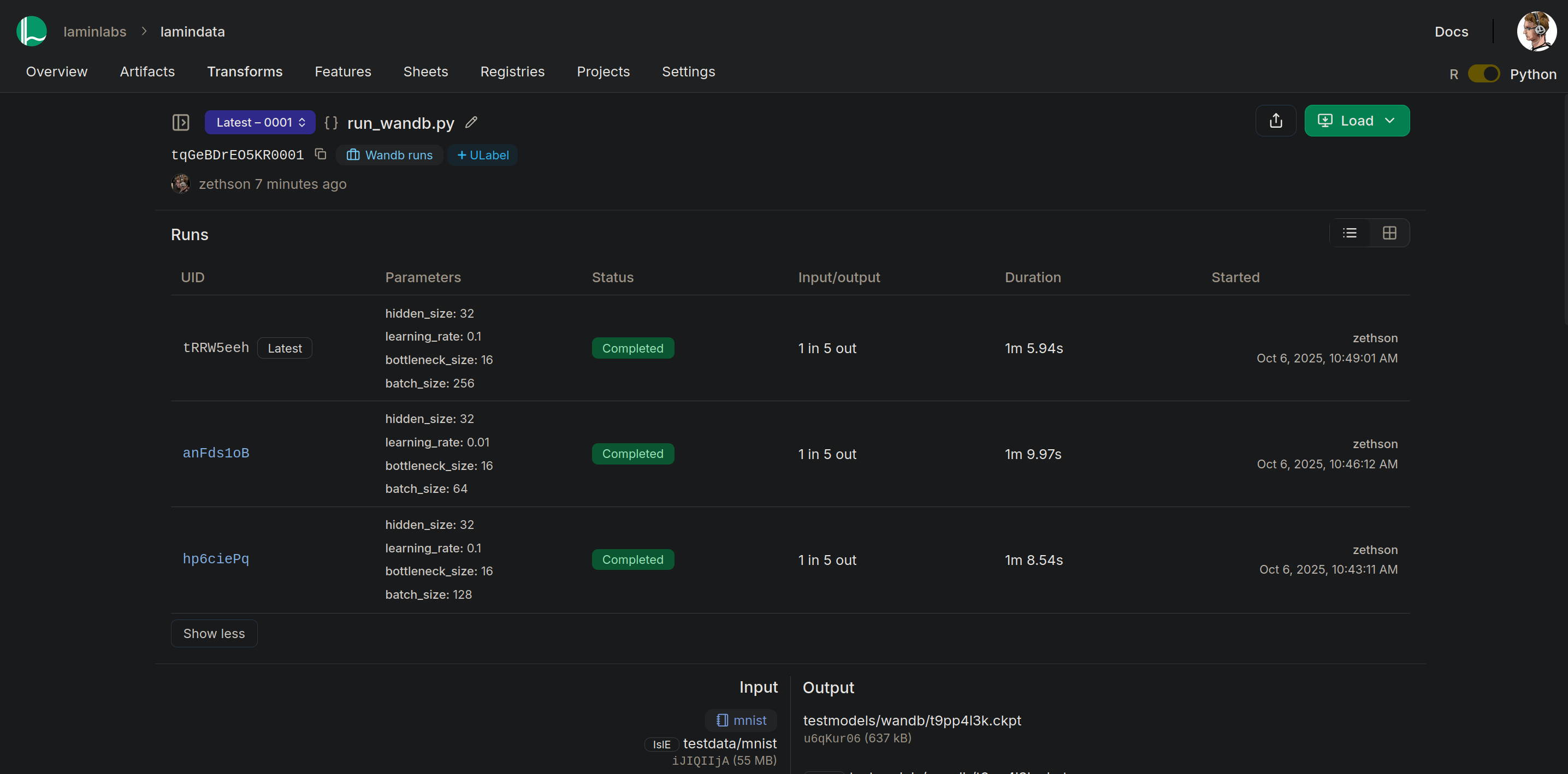Switch runs to list view
Screen dimensions: 1568x774
(1350, 233)
